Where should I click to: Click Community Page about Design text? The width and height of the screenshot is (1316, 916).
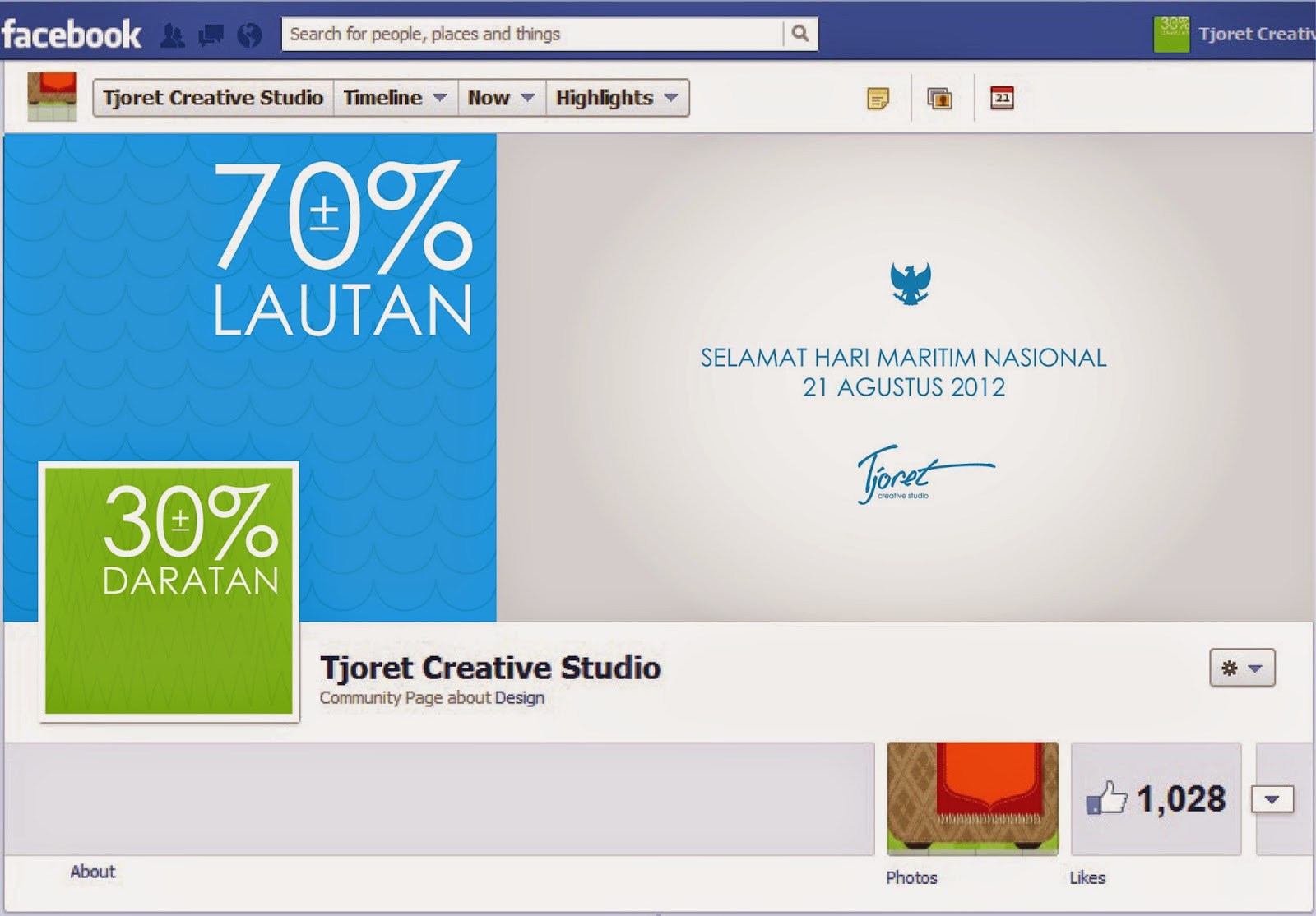coord(432,698)
